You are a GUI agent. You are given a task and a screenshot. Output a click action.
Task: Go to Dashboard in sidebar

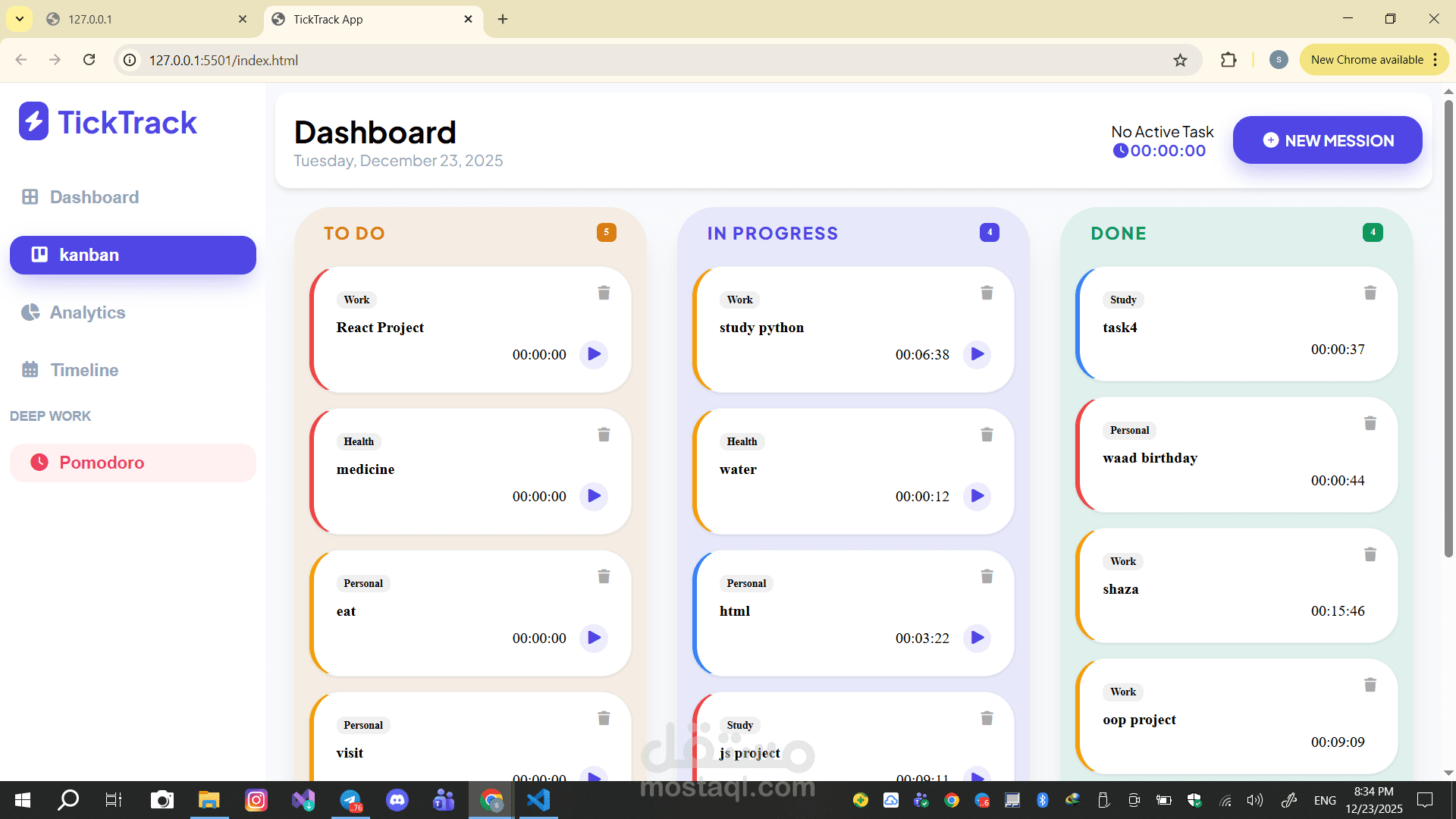(x=94, y=197)
